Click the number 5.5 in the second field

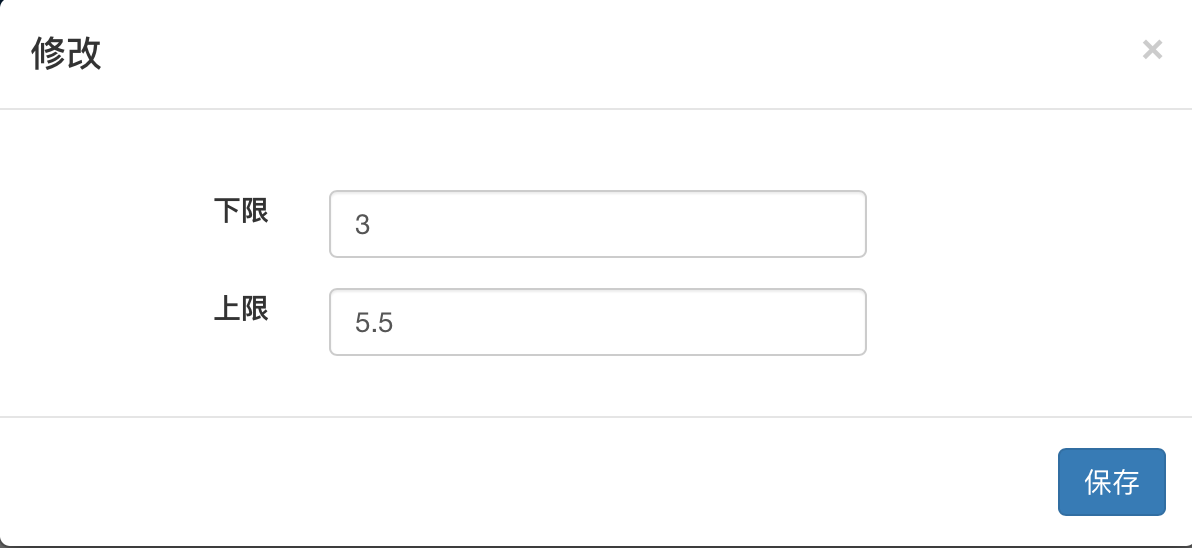pos(374,323)
